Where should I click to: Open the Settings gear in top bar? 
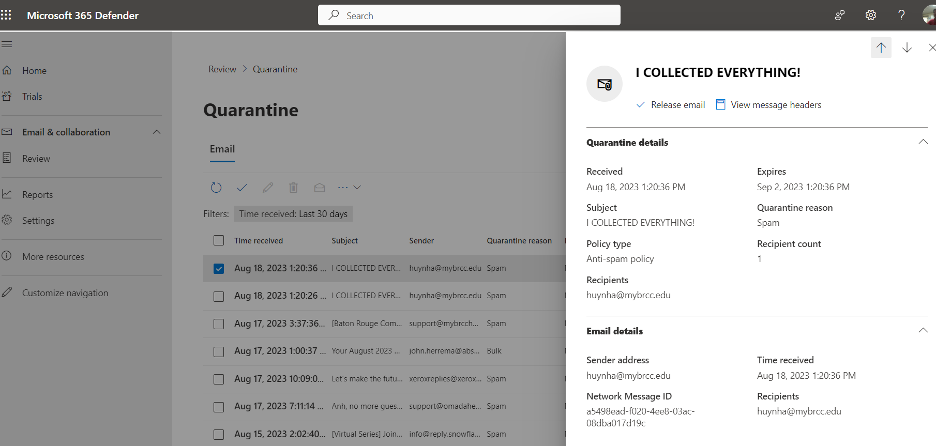(871, 15)
